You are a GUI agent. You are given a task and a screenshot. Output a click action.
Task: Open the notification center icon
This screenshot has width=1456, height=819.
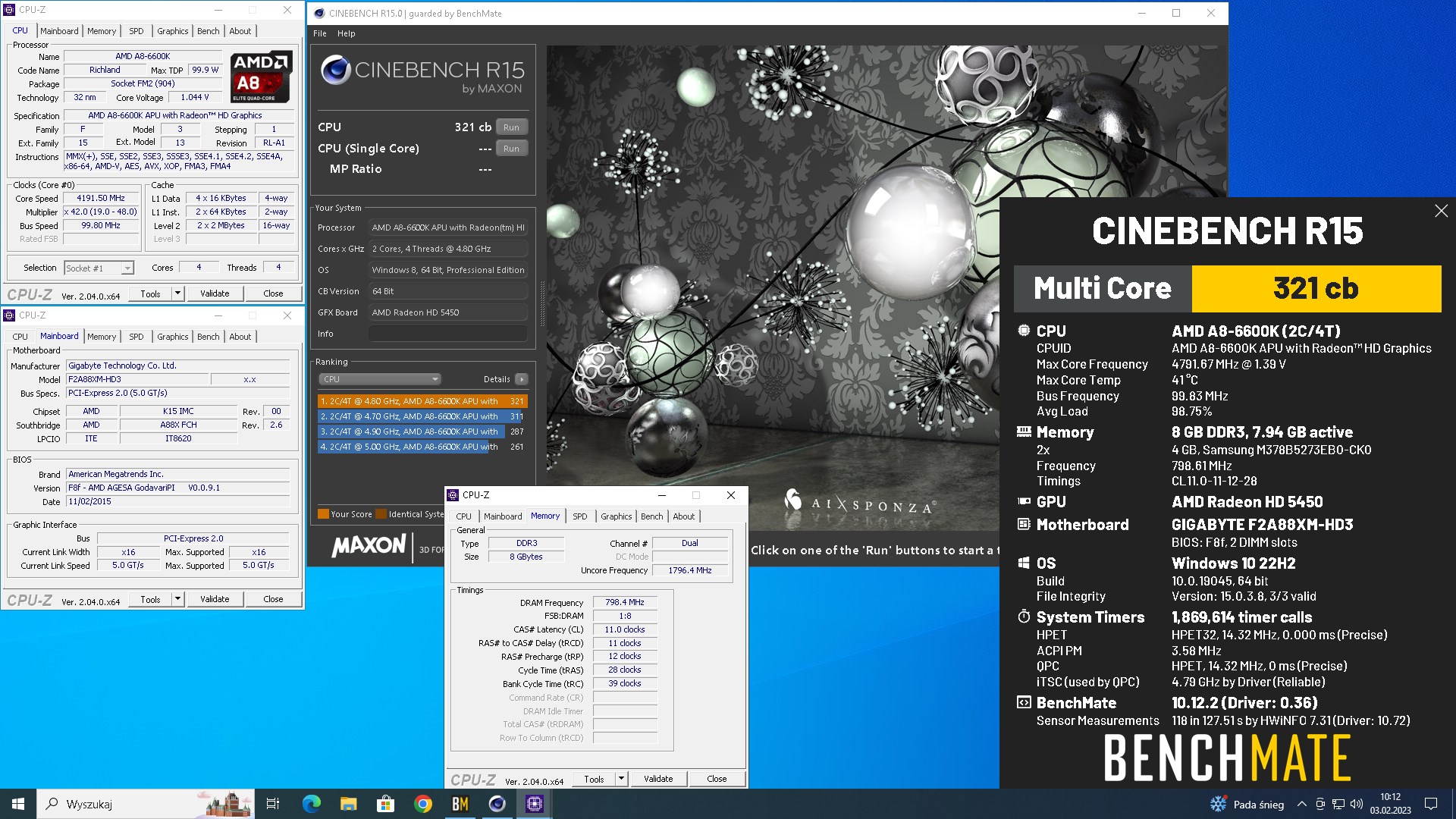click(1431, 804)
